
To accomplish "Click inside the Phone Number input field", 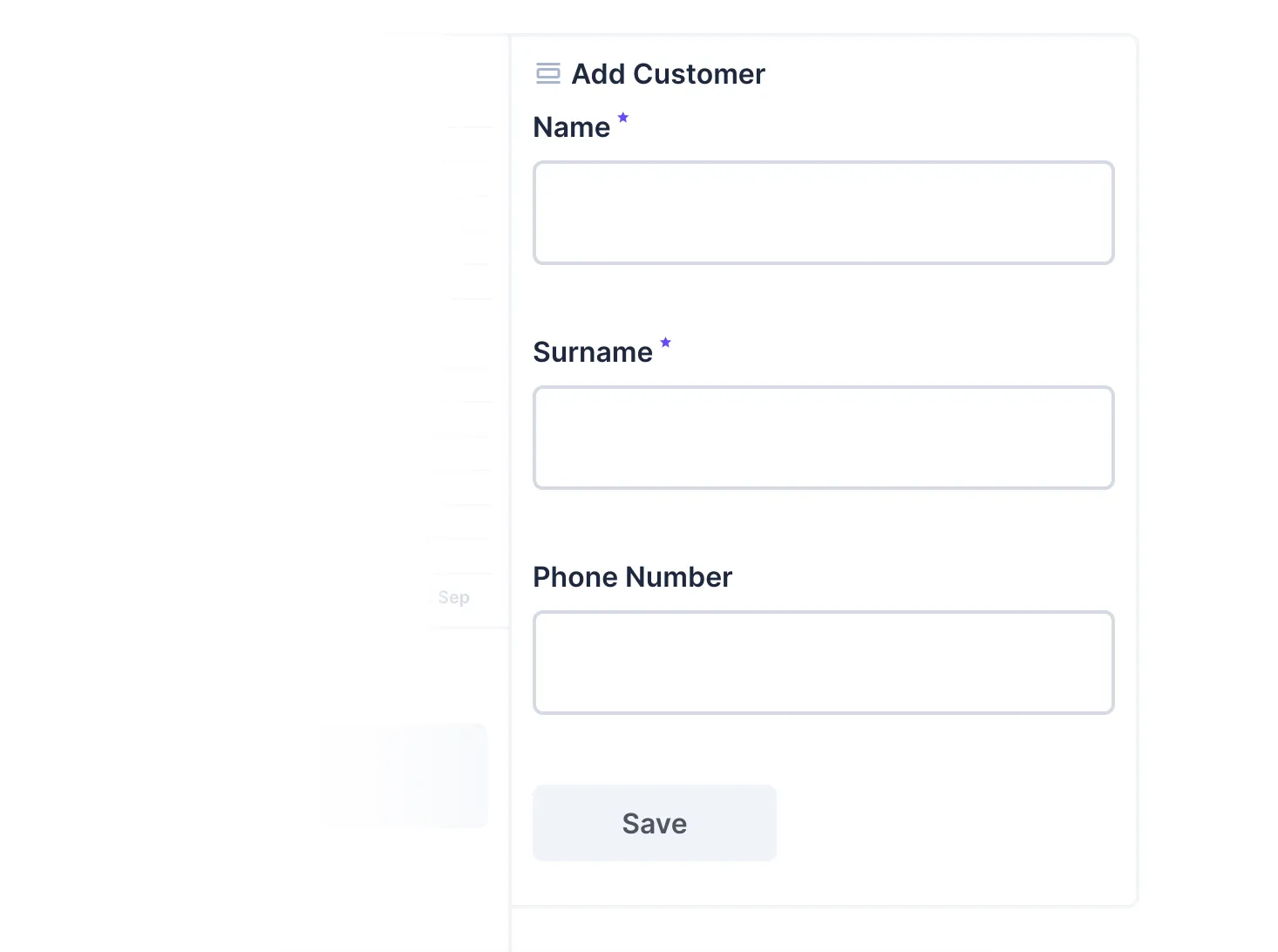I will click(823, 662).
